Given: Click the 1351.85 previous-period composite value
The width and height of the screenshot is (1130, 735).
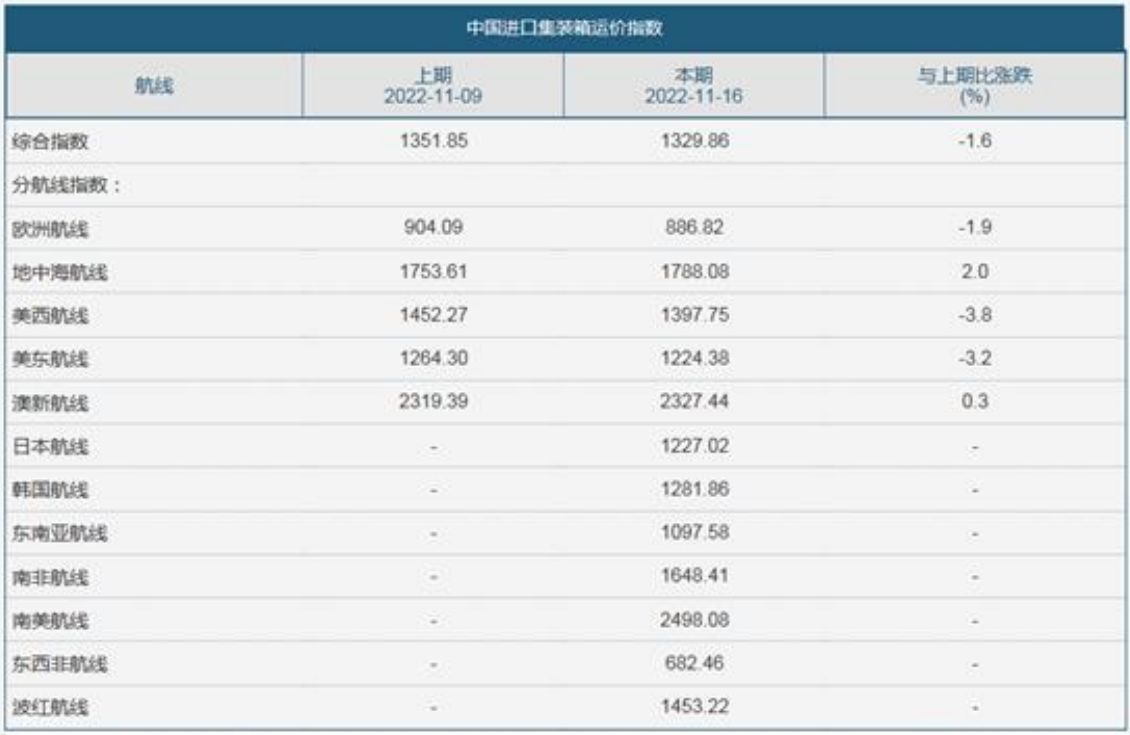Looking at the screenshot, I should tap(433, 142).
